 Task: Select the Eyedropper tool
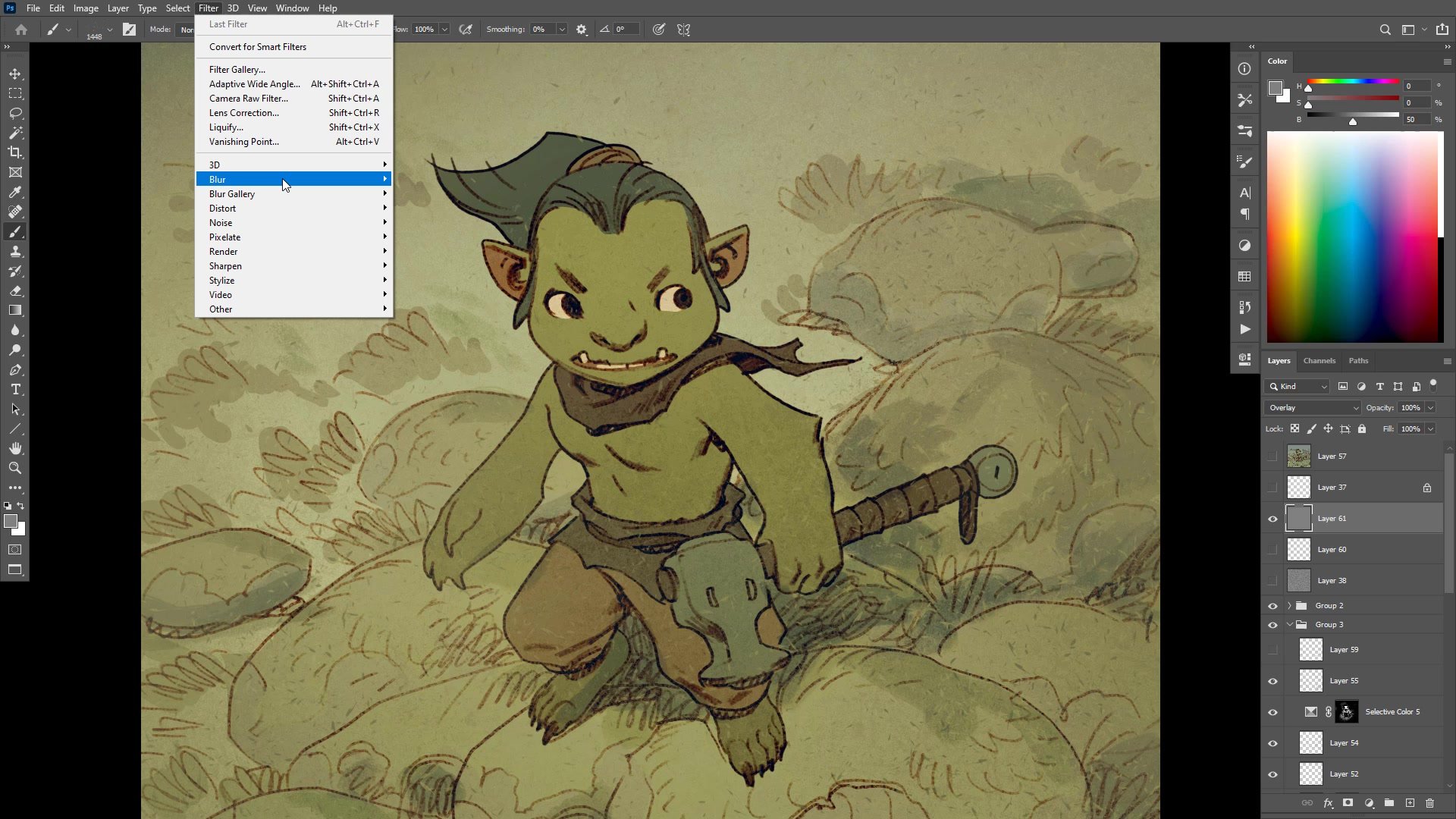[x=15, y=192]
